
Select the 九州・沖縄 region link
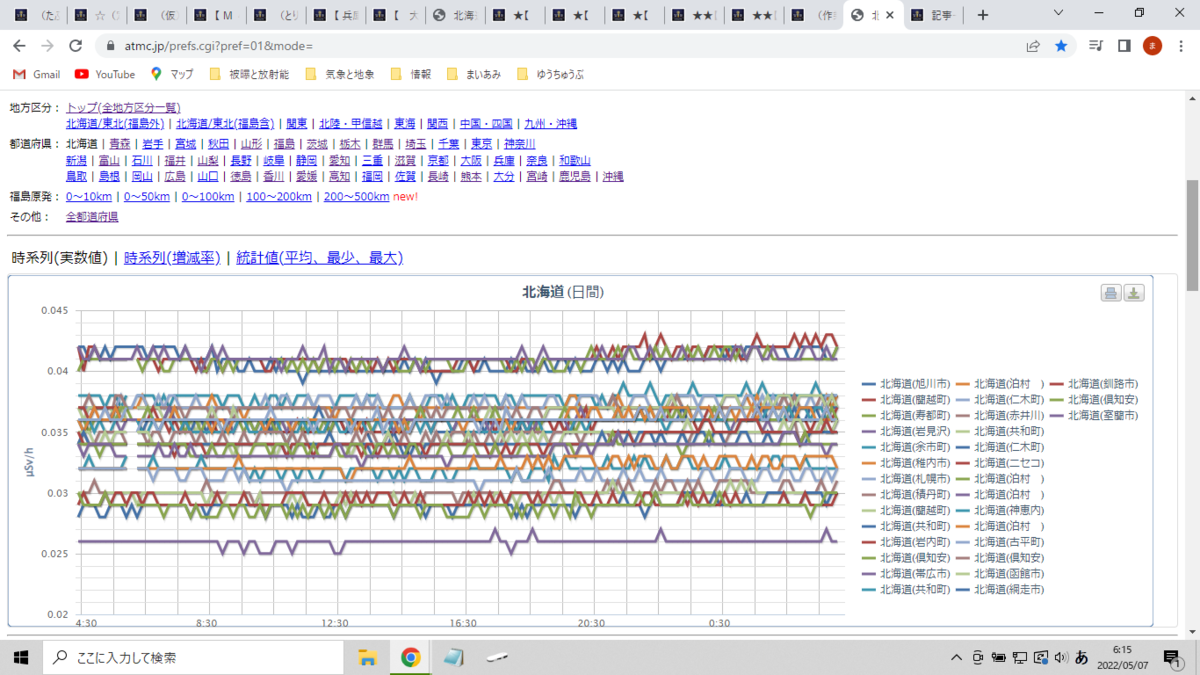(550, 124)
